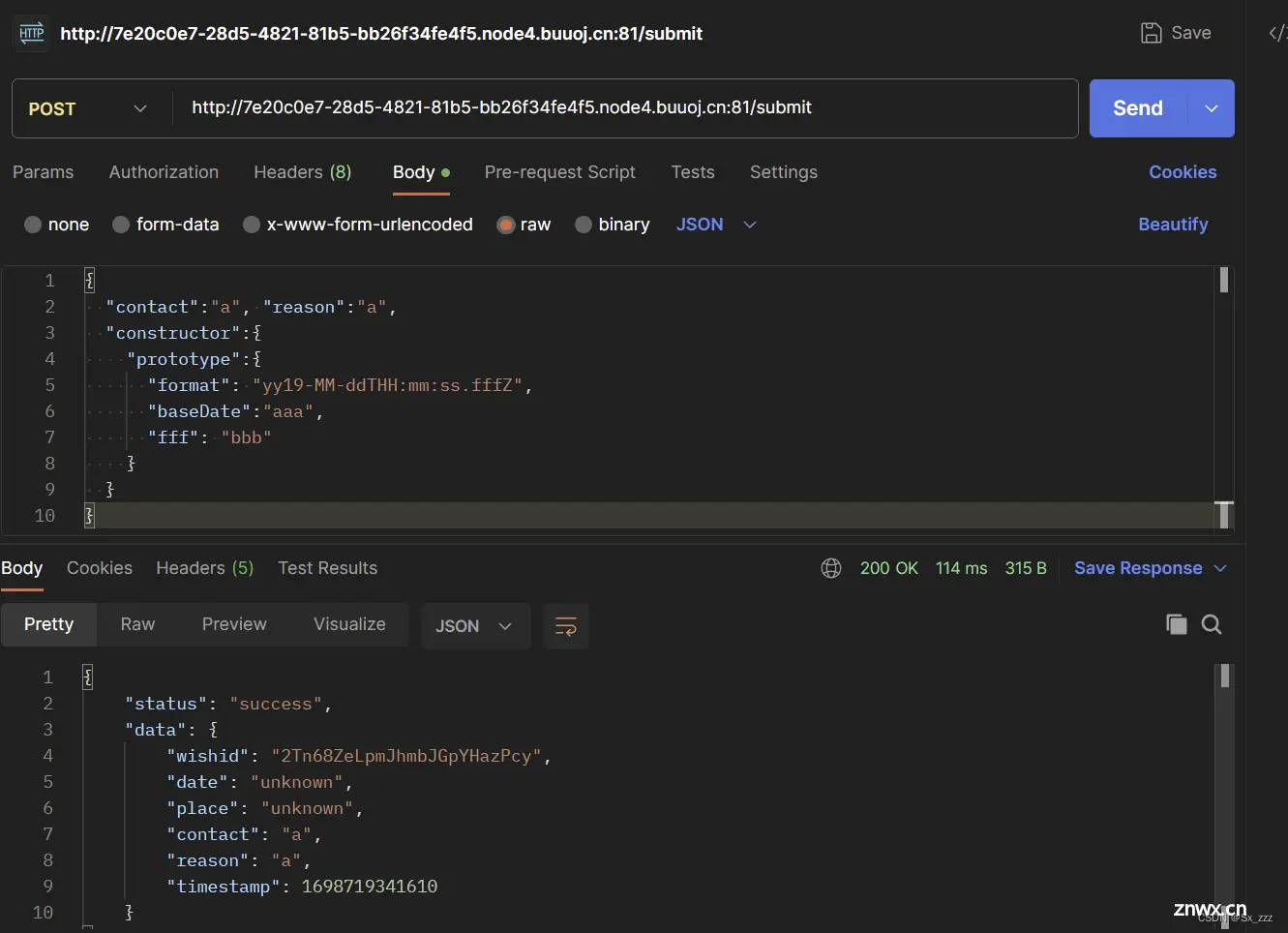
Task: Open the raw JSON language dropdown
Action: coord(716,225)
